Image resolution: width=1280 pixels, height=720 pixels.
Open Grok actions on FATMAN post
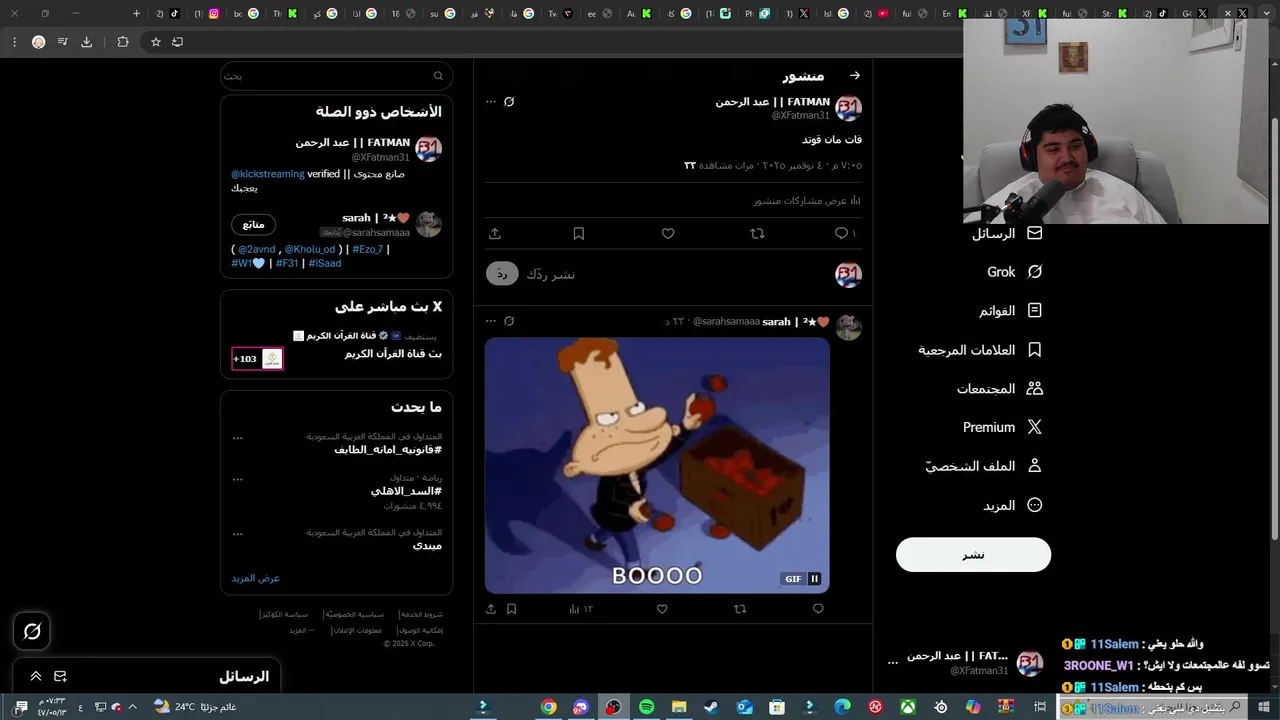point(509,102)
